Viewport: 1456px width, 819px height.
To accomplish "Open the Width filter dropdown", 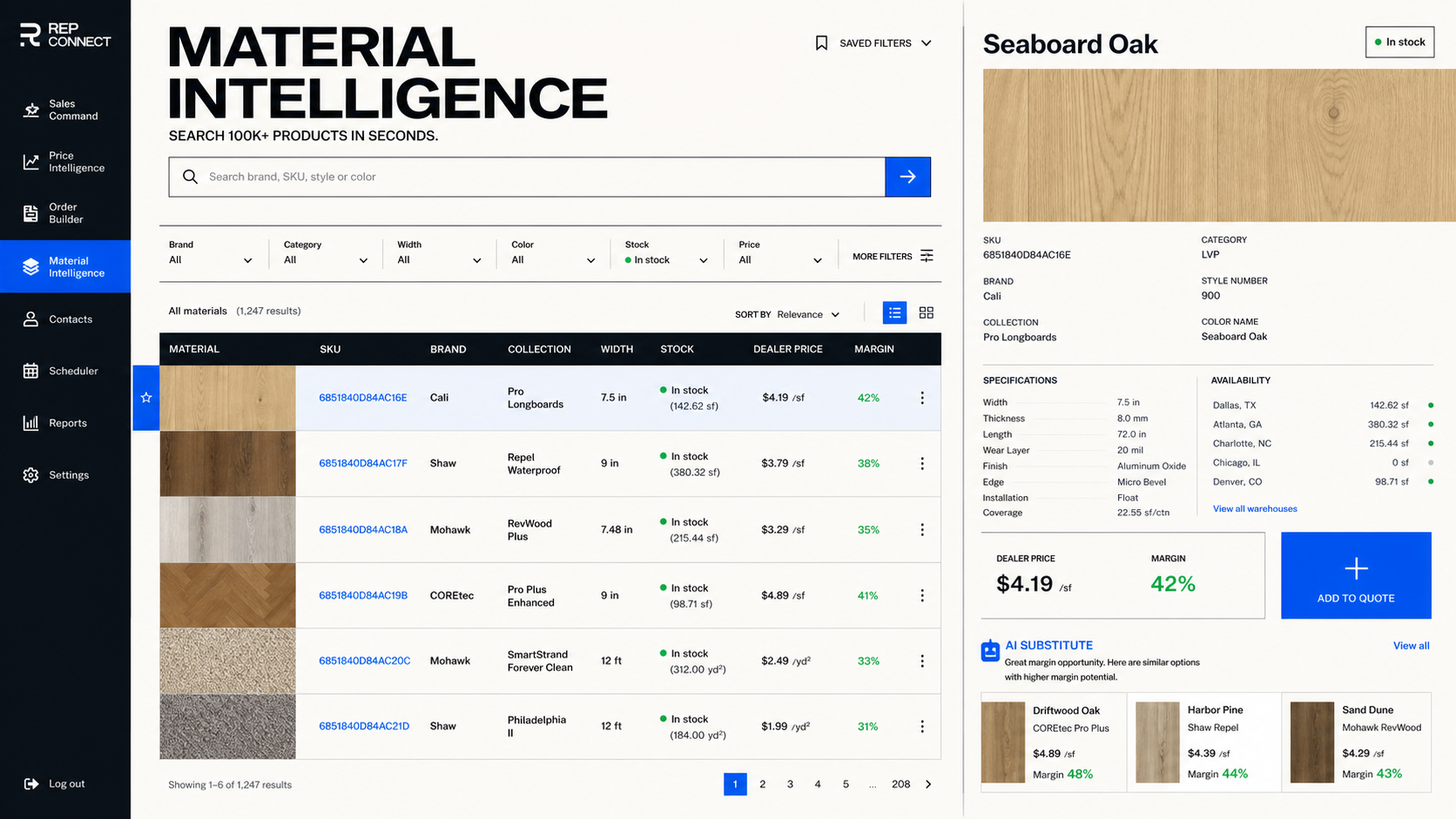I will (439, 253).
